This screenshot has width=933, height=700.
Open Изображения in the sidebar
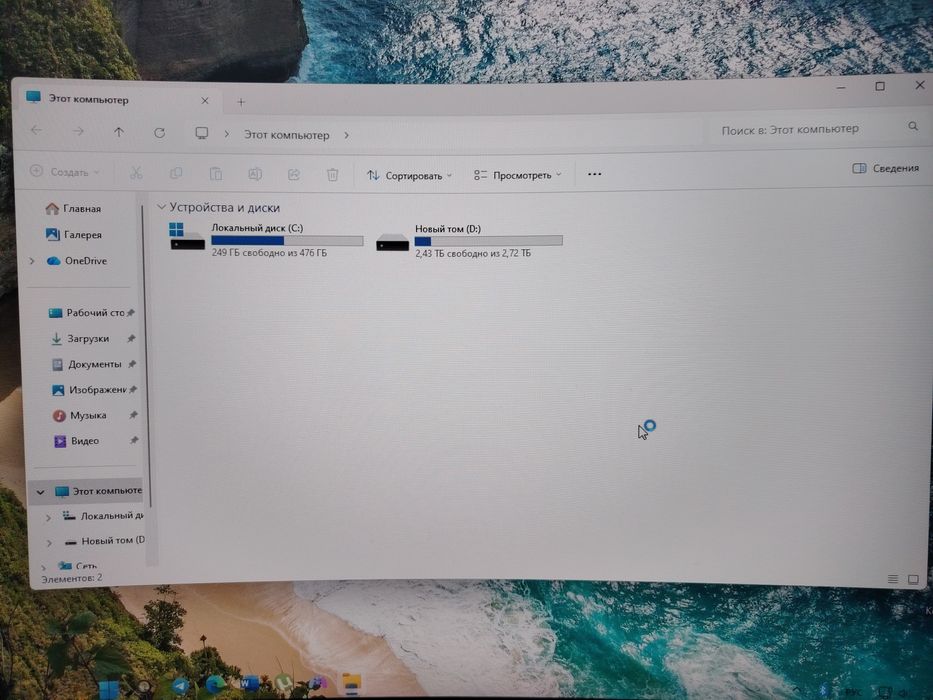point(90,389)
